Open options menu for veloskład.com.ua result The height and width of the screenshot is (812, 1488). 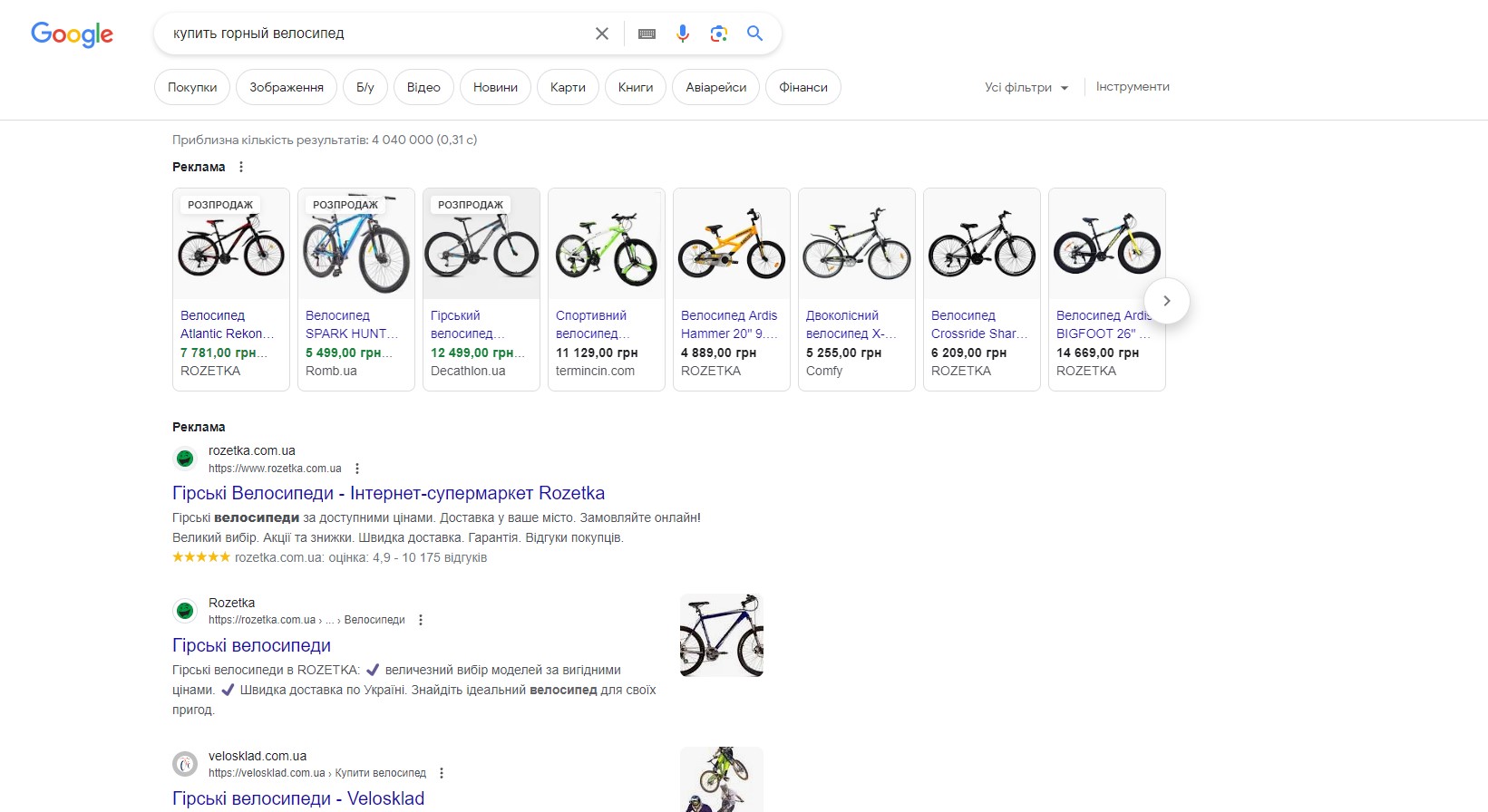point(442,773)
